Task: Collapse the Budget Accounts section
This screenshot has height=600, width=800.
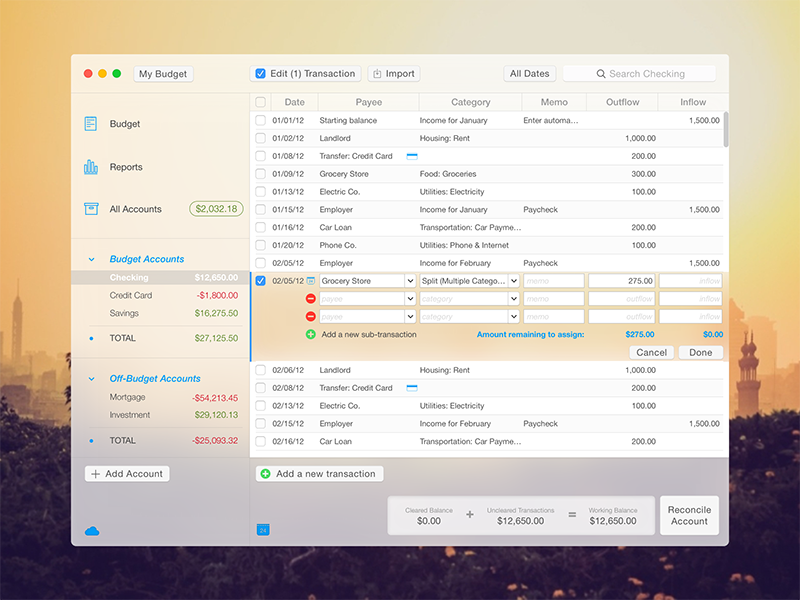Action: tap(92, 259)
